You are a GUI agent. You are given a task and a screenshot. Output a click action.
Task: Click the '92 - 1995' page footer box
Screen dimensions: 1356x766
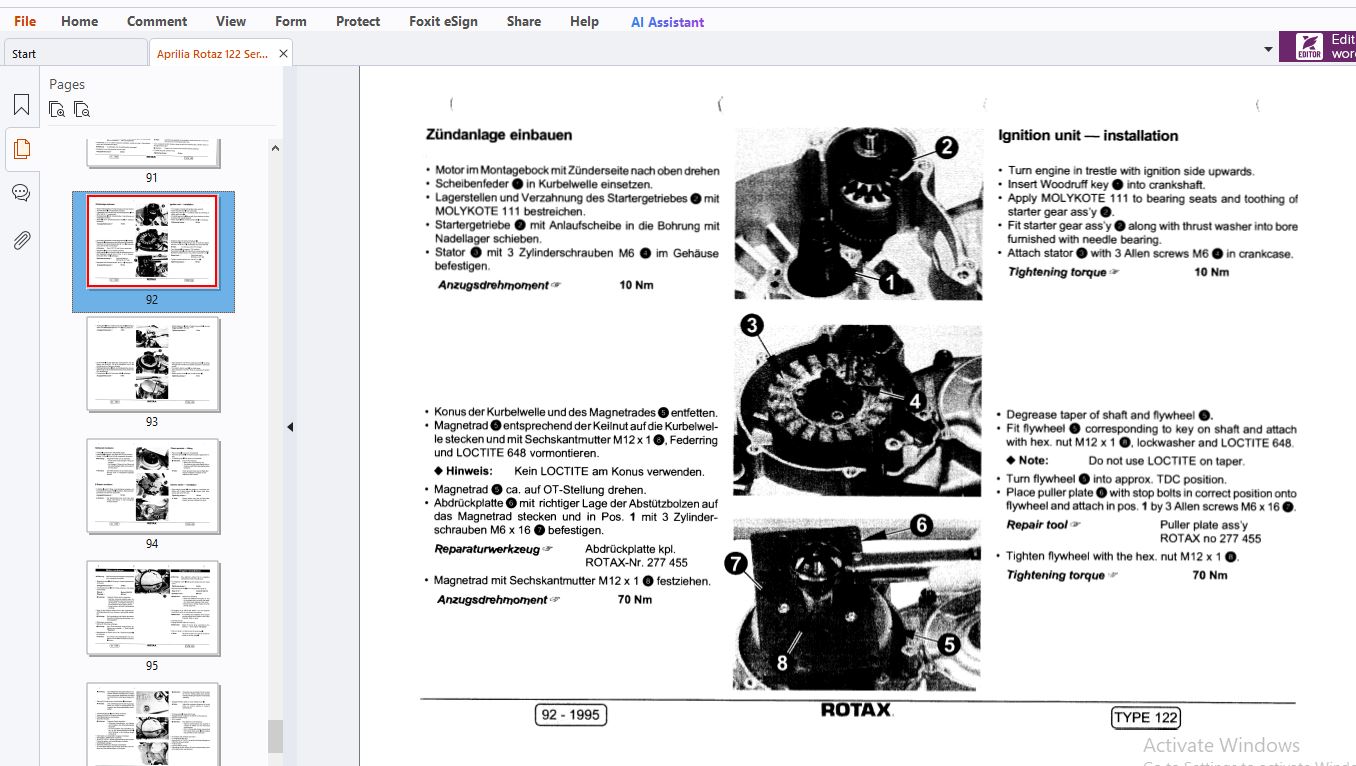tap(570, 715)
